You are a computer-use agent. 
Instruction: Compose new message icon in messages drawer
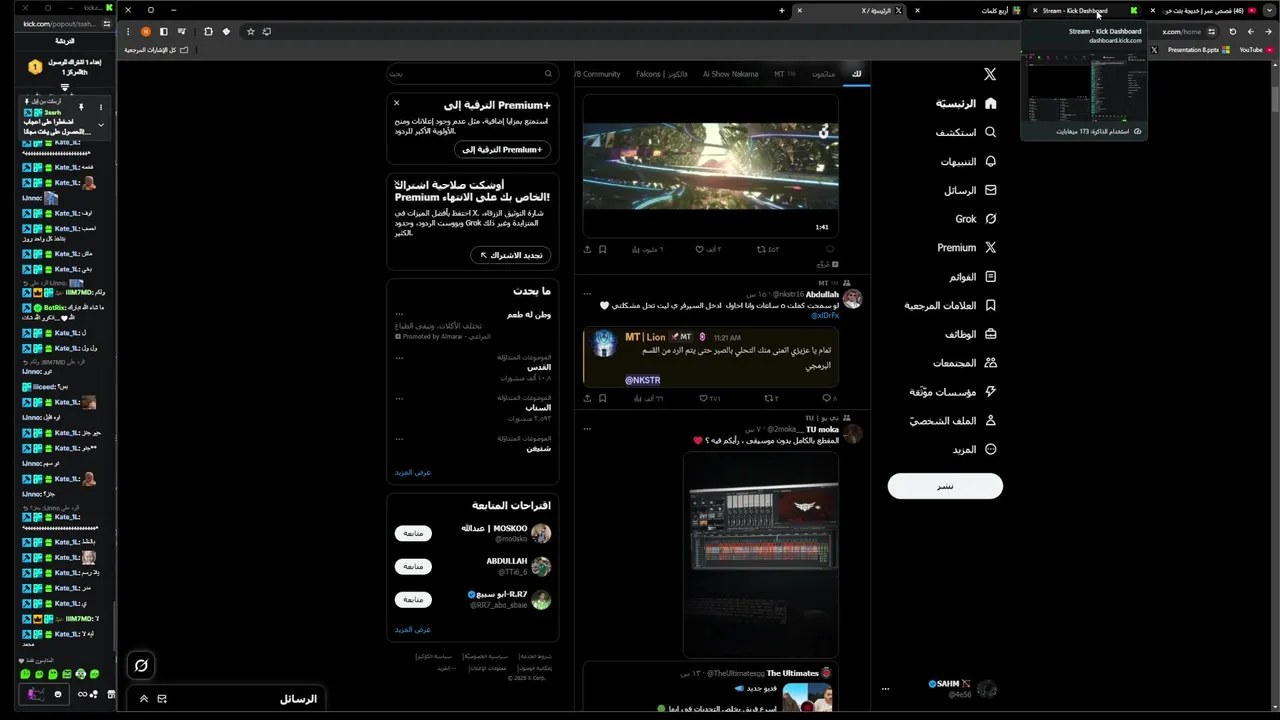click(162, 699)
